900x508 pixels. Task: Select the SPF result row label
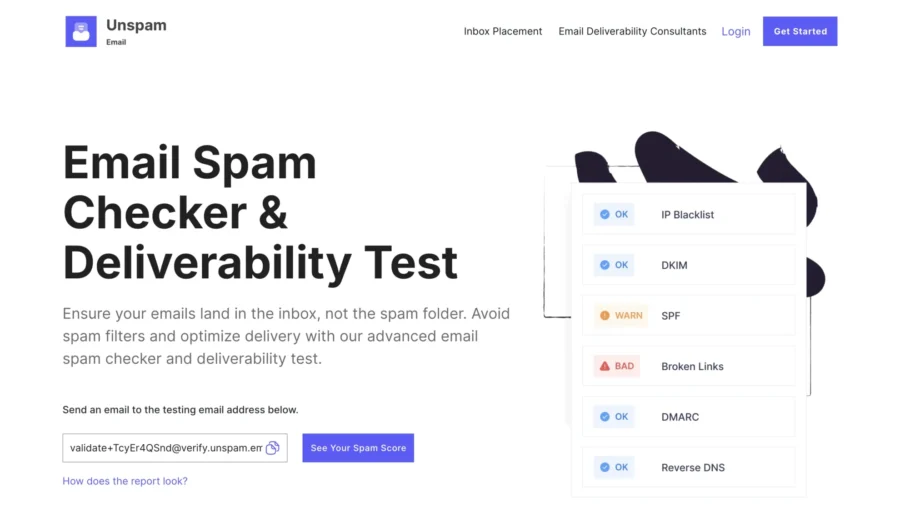coord(670,316)
